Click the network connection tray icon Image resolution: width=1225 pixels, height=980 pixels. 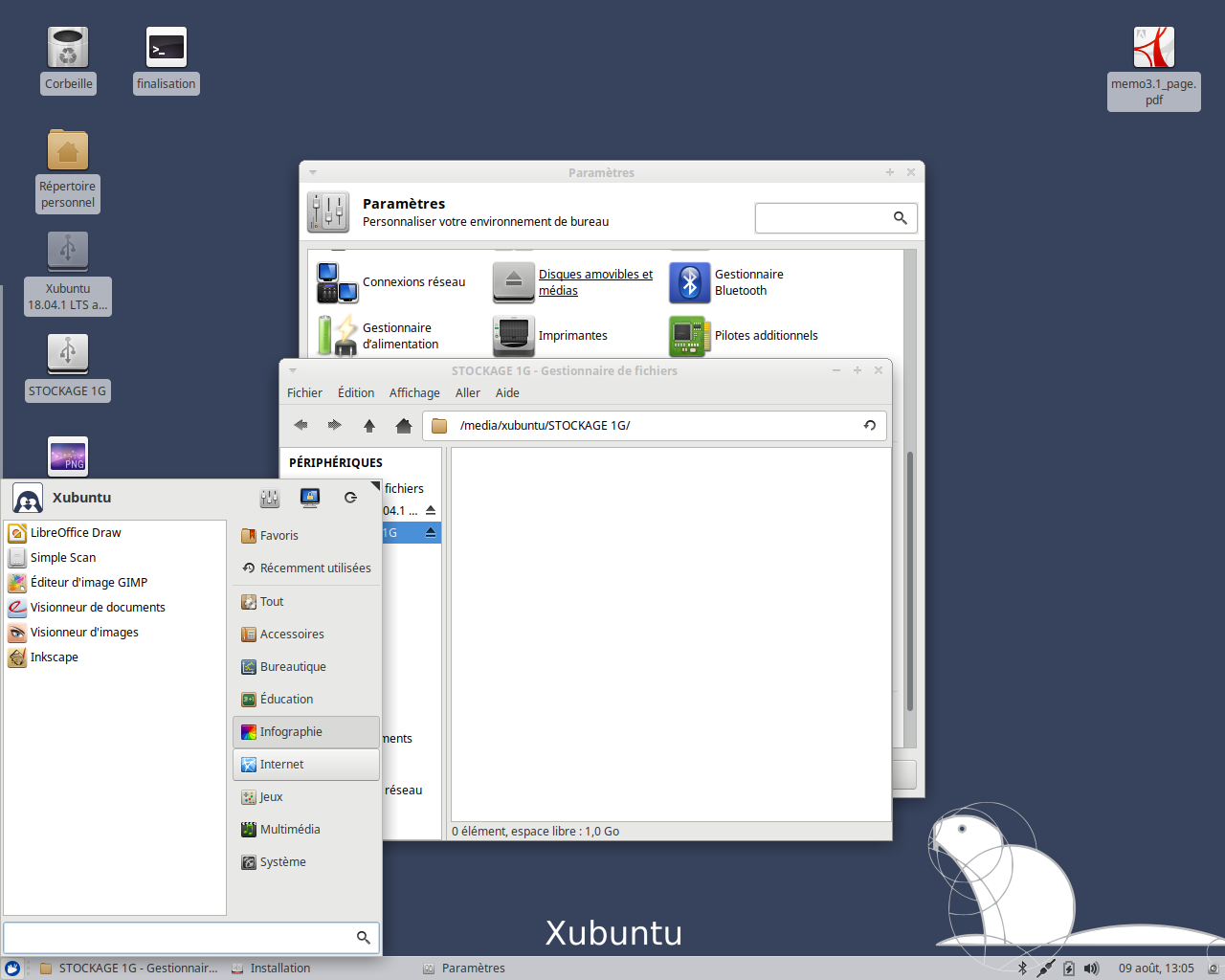1045,969
